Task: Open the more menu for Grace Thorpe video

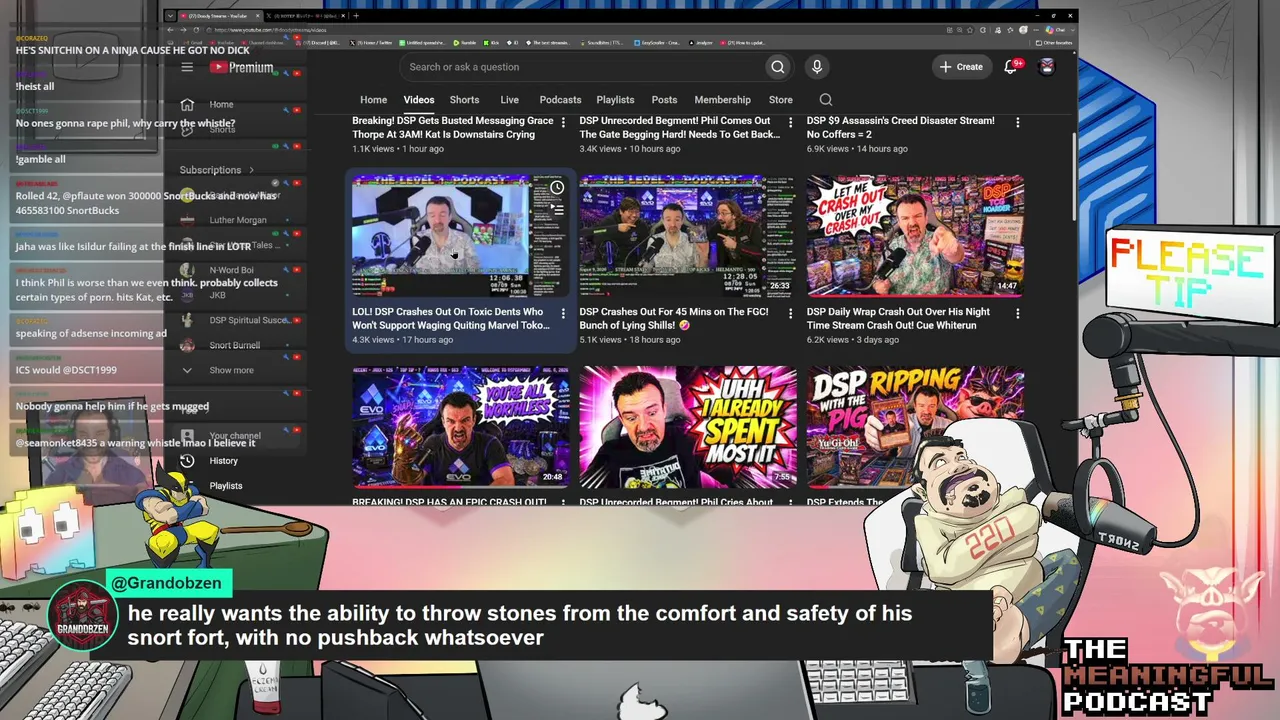Action: point(563,122)
